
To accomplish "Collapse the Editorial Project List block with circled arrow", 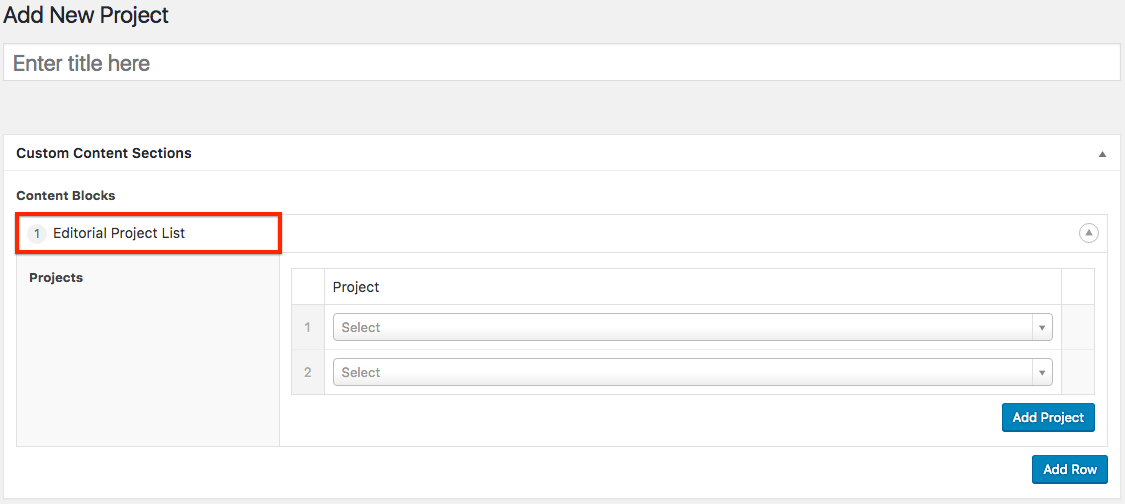I will (1088, 233).
